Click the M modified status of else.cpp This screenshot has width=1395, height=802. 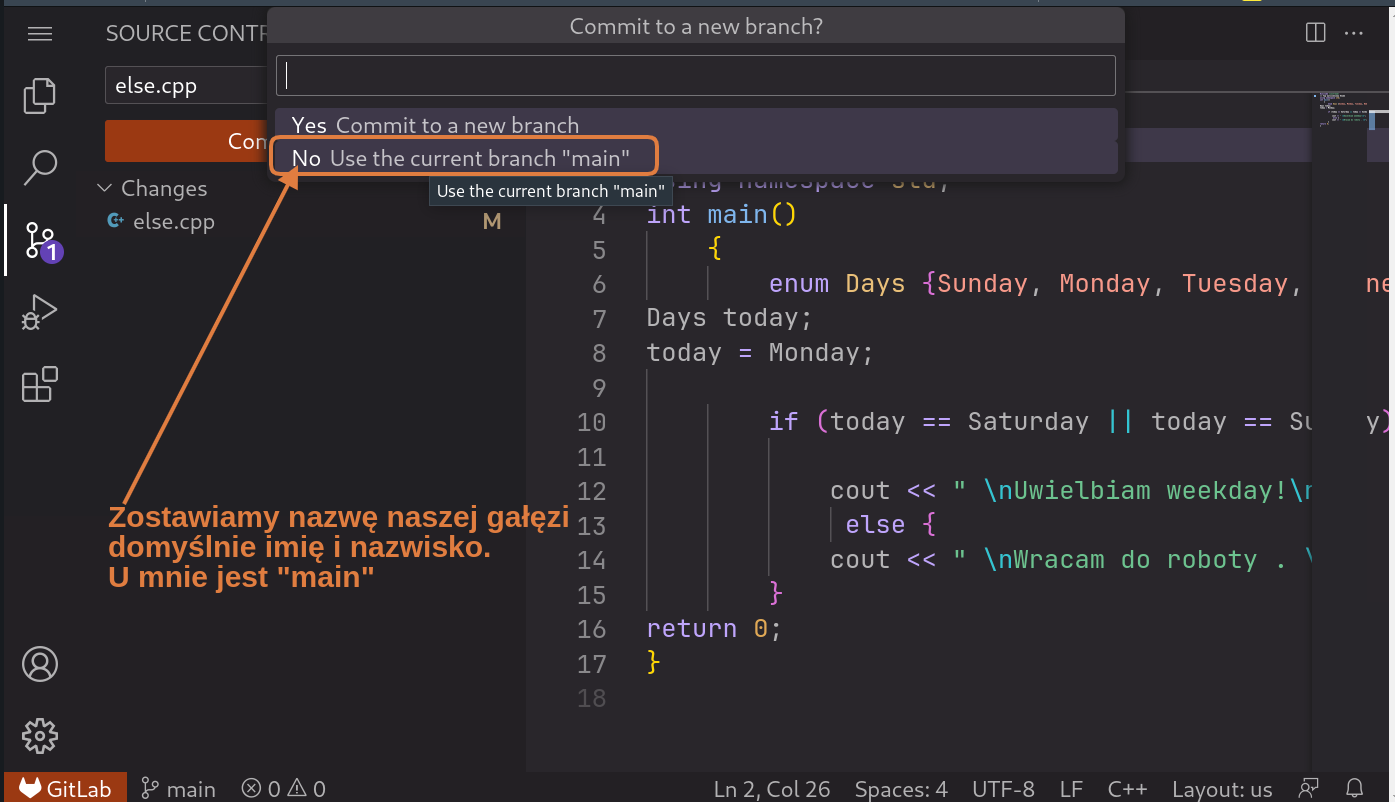point(492,222)
